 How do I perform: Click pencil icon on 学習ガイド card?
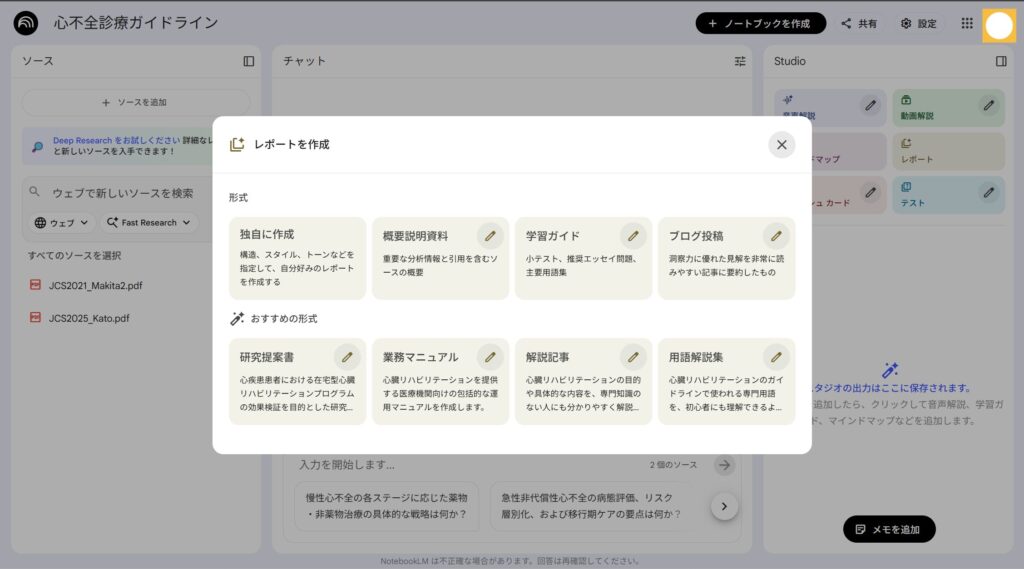click(632, 236)
